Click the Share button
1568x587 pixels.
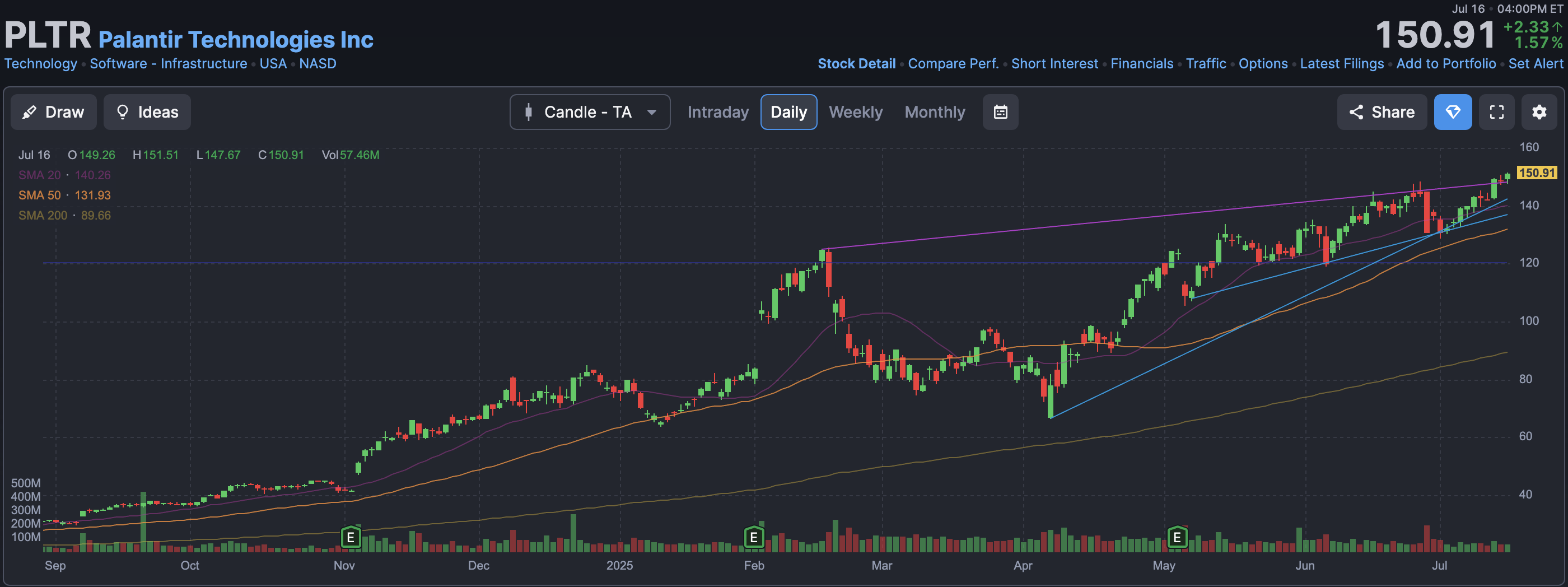coord(1381,112)
